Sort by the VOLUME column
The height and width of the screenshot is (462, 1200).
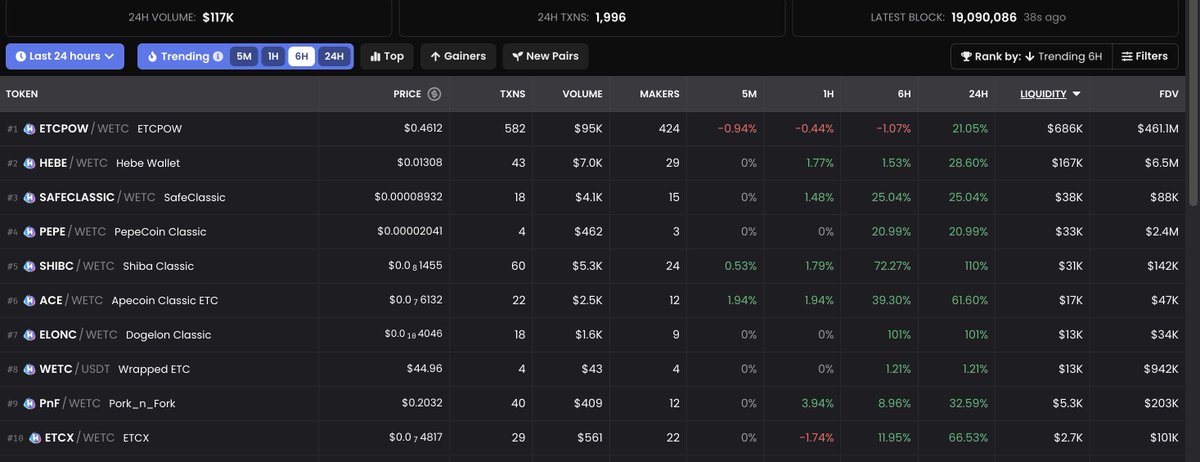click(582, 94)
